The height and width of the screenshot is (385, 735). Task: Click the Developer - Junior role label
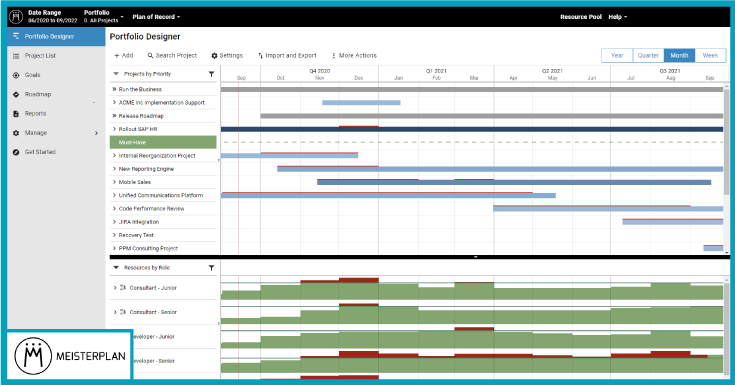154,337
